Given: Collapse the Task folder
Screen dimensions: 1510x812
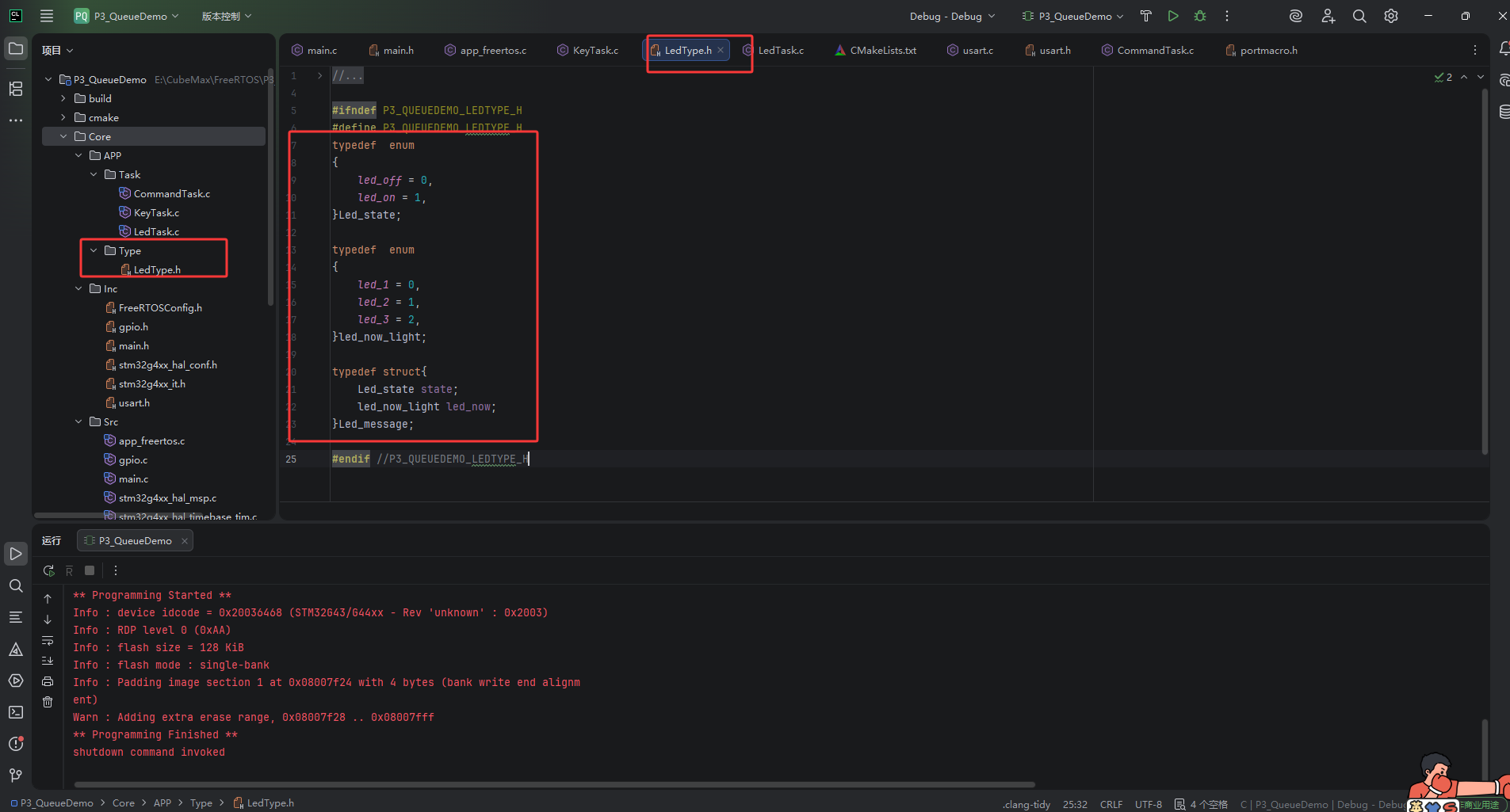Looking at the screenshot, I should click(x=94, y=174).
